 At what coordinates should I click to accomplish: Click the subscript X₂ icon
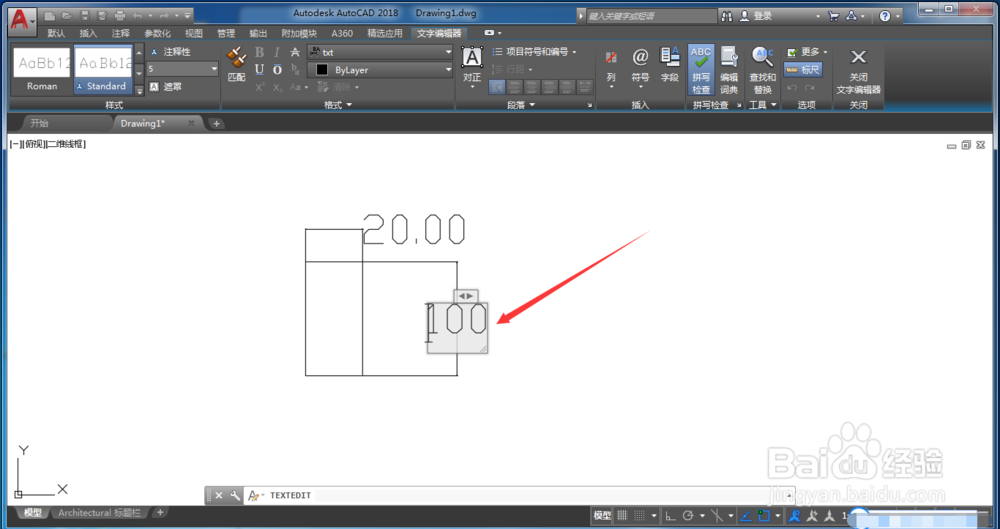coord(277,87)
